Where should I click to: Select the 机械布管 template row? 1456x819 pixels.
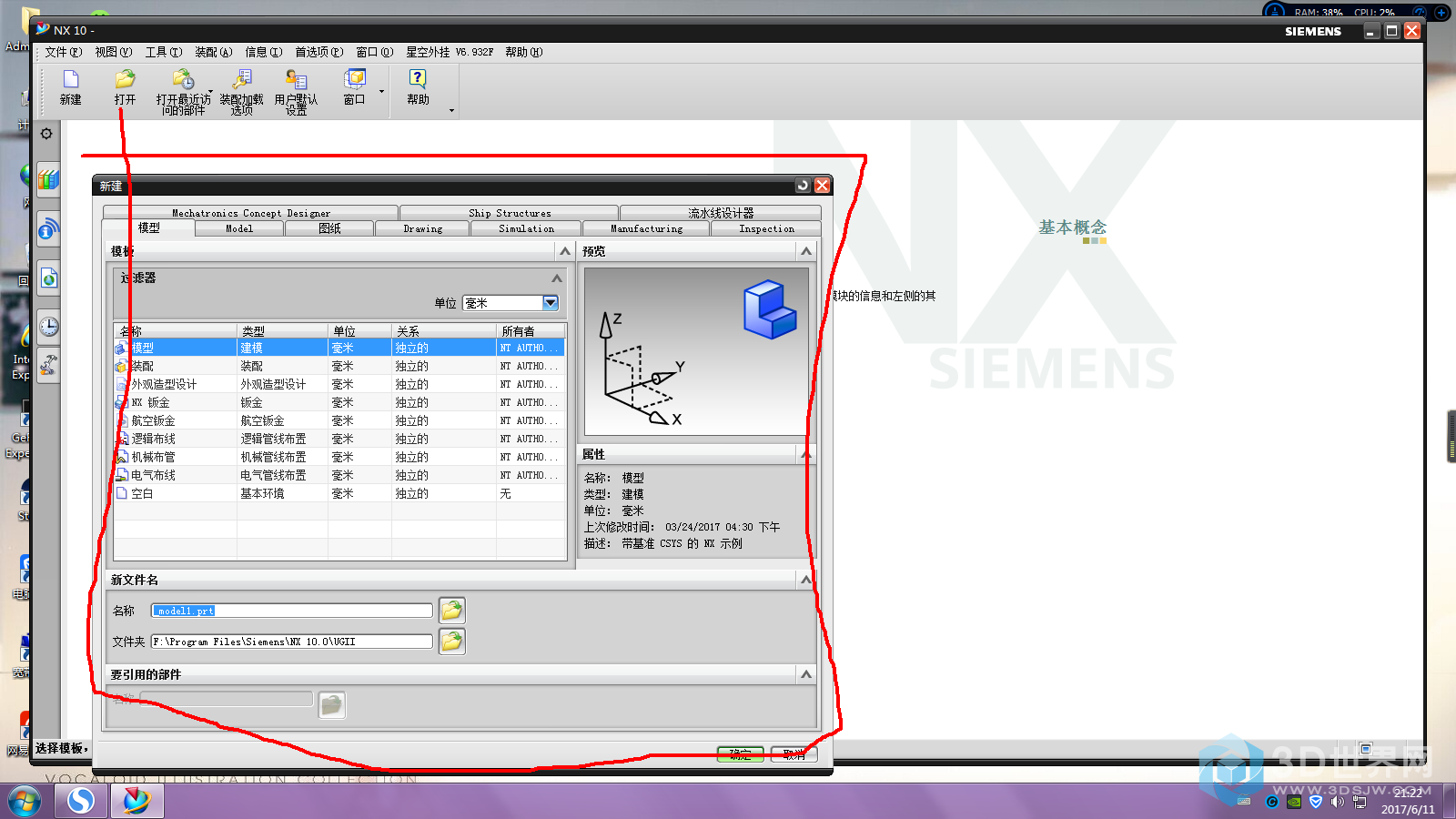coord(339,457)
